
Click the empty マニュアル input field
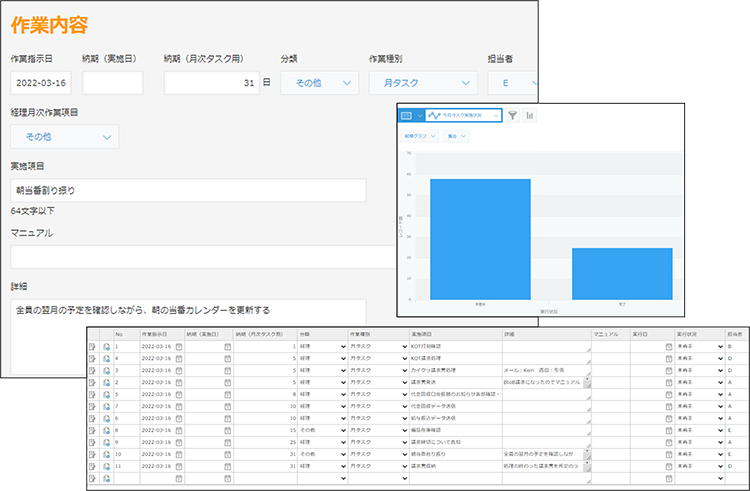tap(203, 258)
